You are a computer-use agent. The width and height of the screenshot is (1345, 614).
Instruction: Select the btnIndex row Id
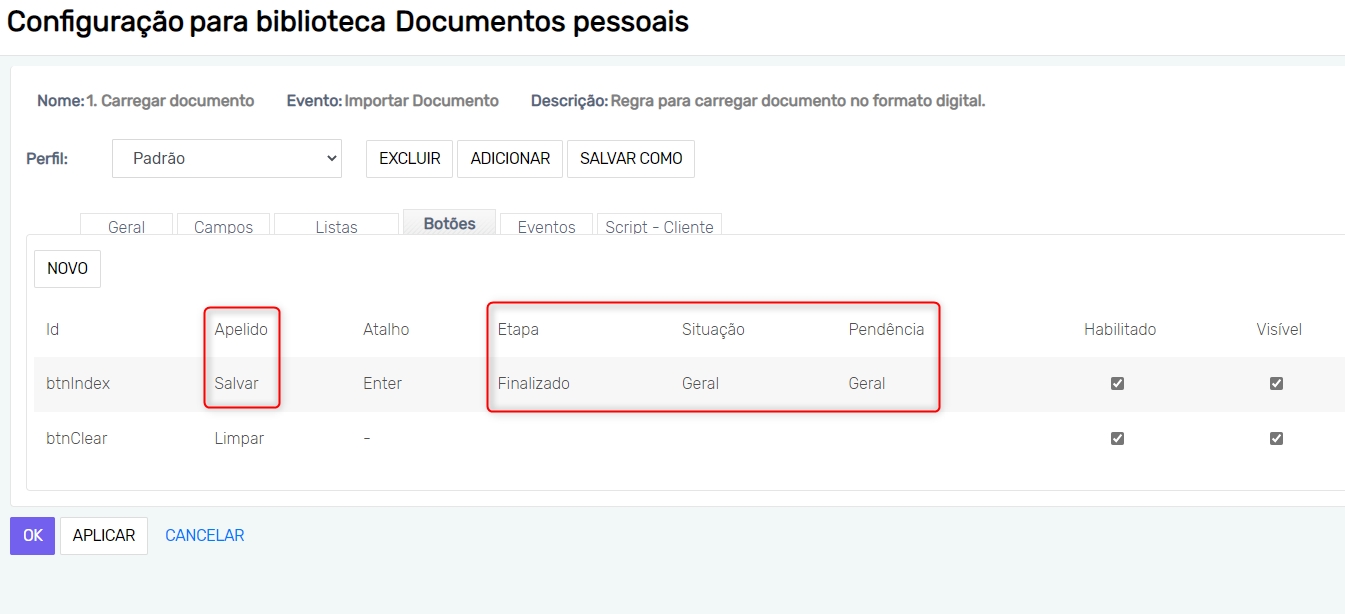78,383
